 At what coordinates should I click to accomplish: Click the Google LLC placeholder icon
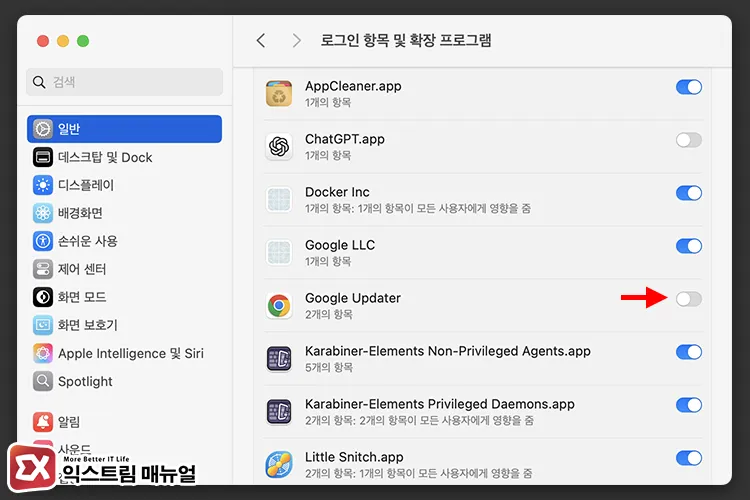click(279, 252)
